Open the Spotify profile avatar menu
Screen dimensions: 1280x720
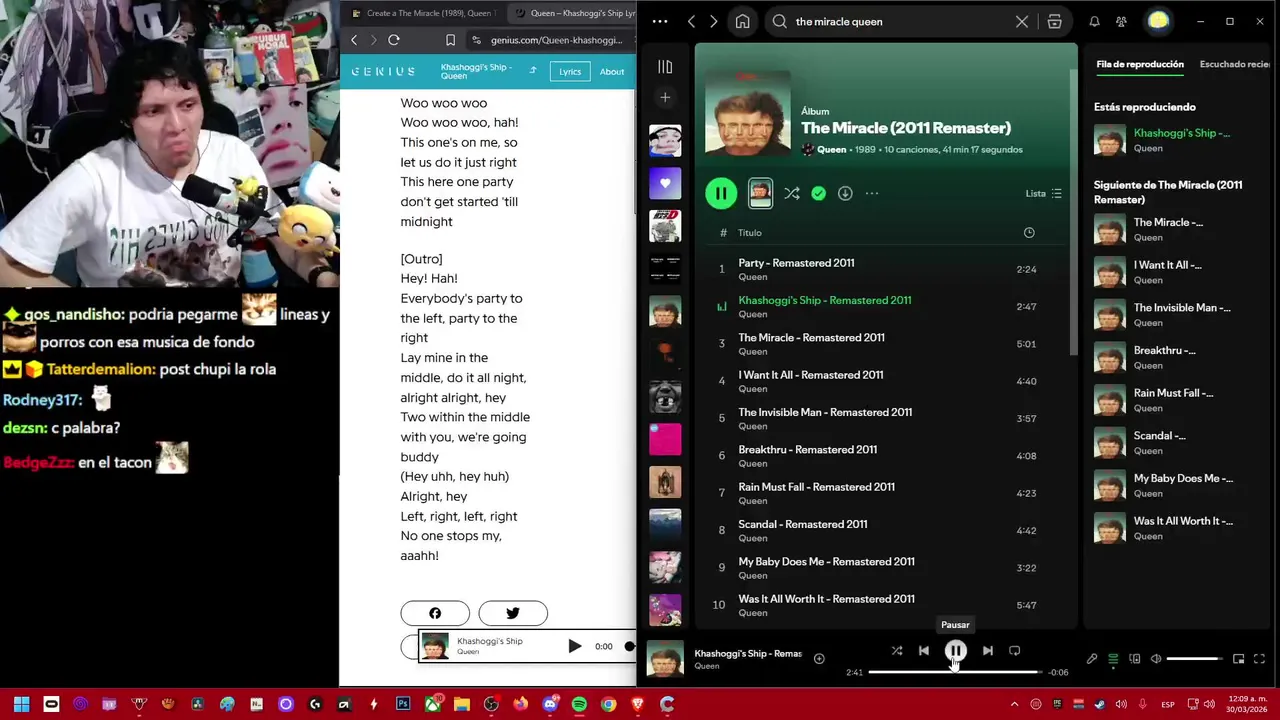click(x=1158, y=21)
